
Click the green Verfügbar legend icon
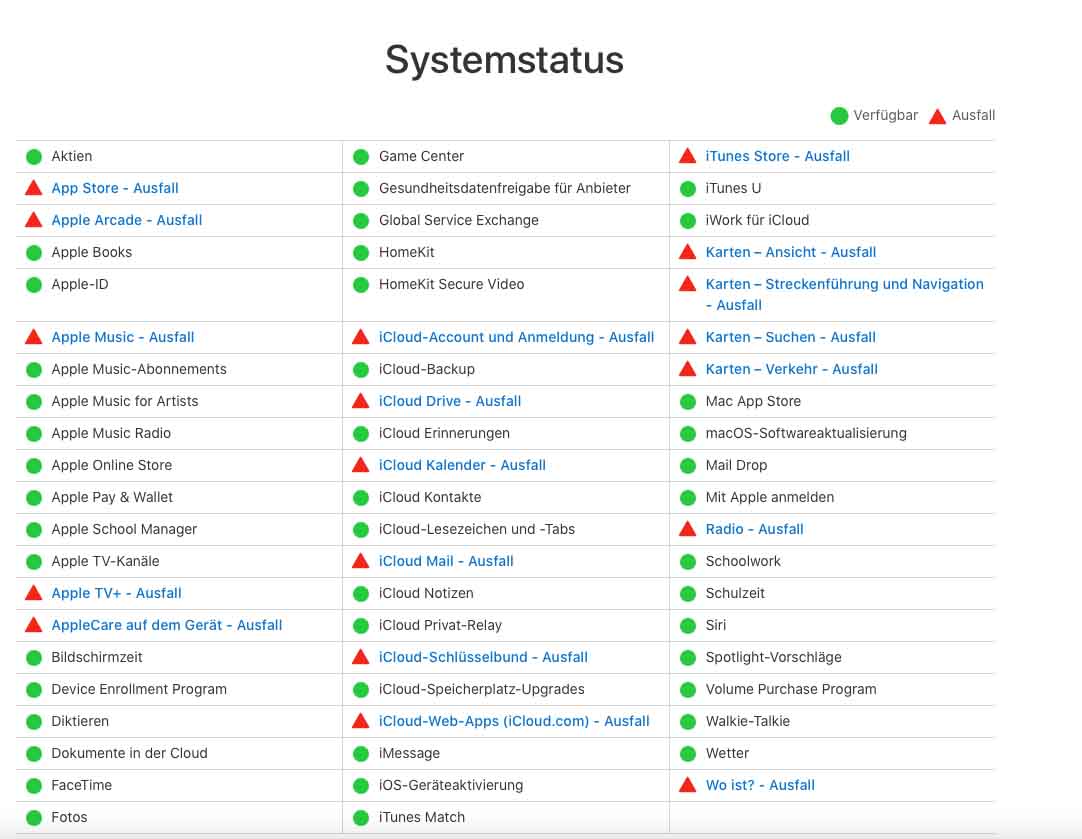tap(839, 116)
